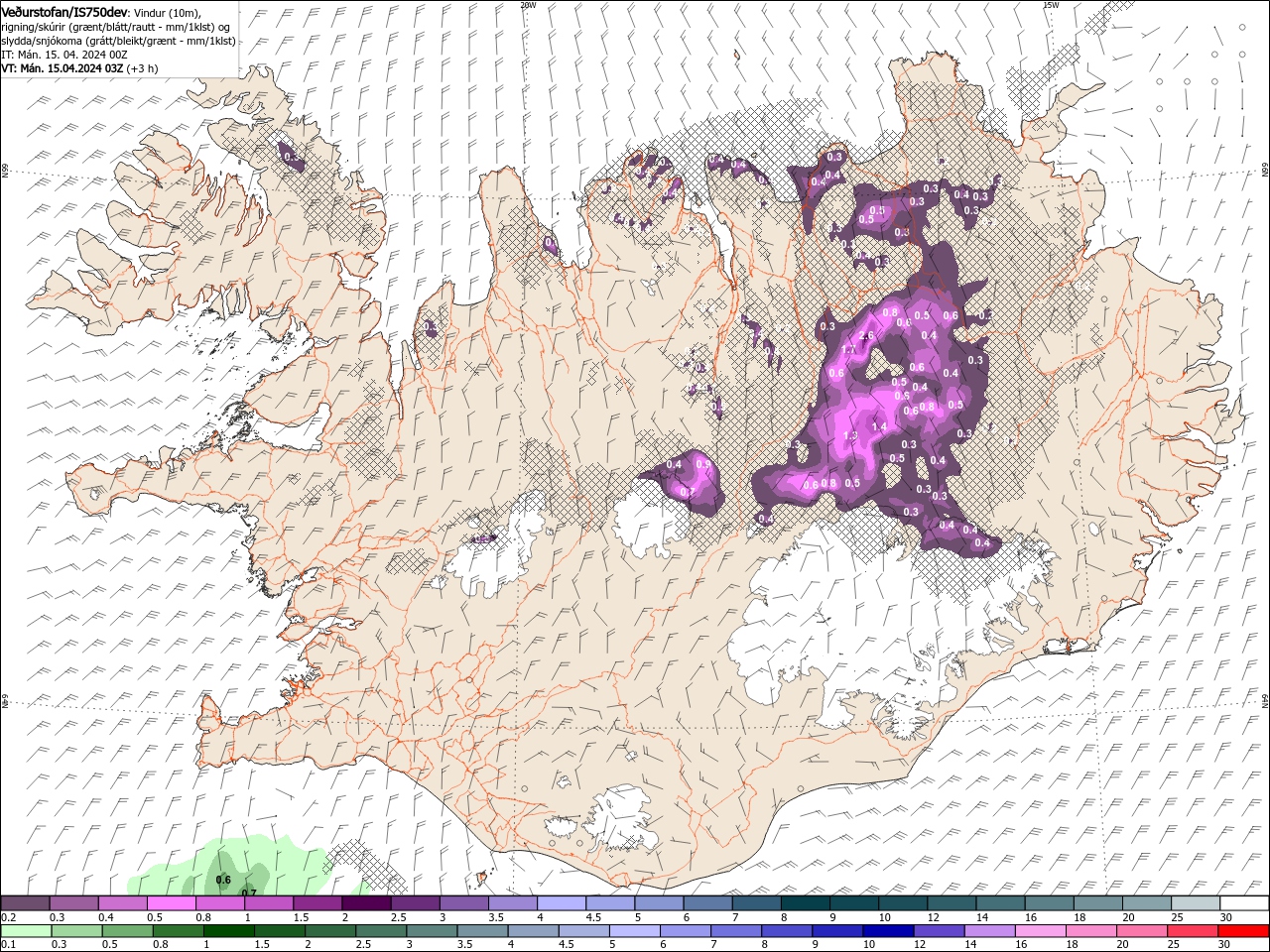Pick darkest green rain swatch between 1 and 1.5
Viewport: 1270px width, 952px height.
(x=228, y=931)
